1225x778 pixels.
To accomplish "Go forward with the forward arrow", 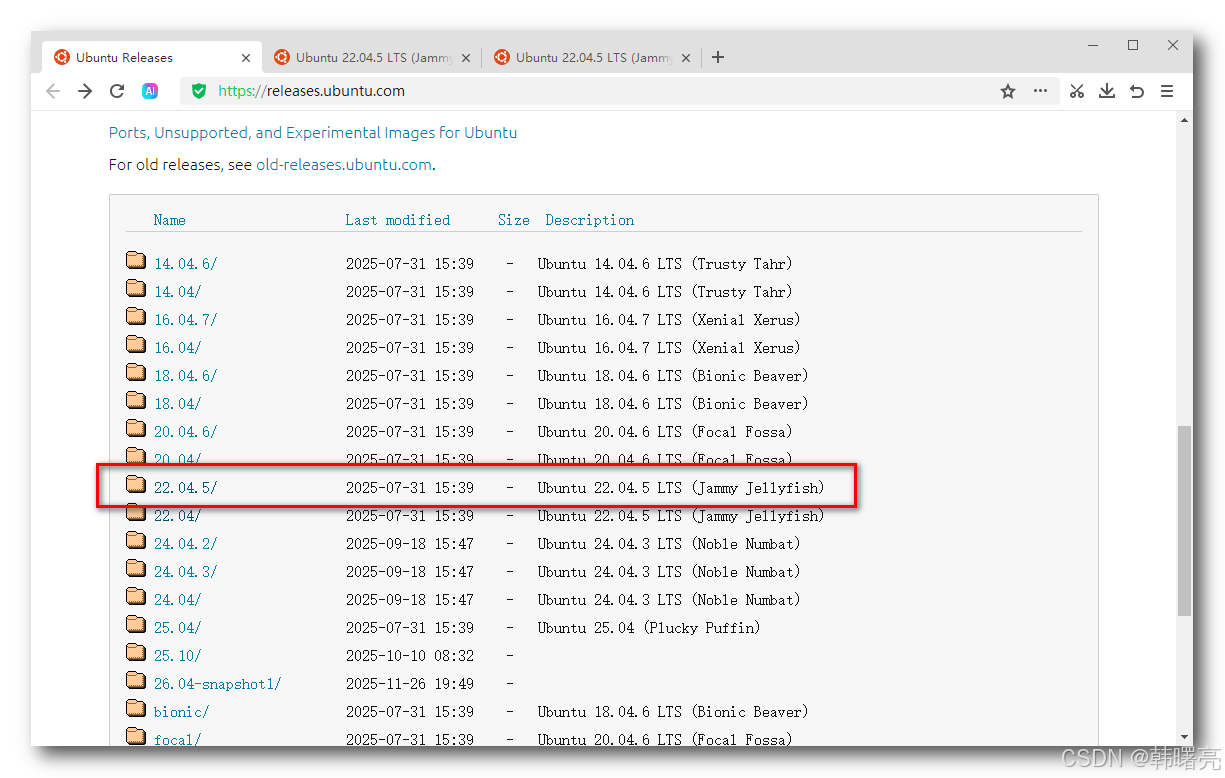I will point(85,91).
